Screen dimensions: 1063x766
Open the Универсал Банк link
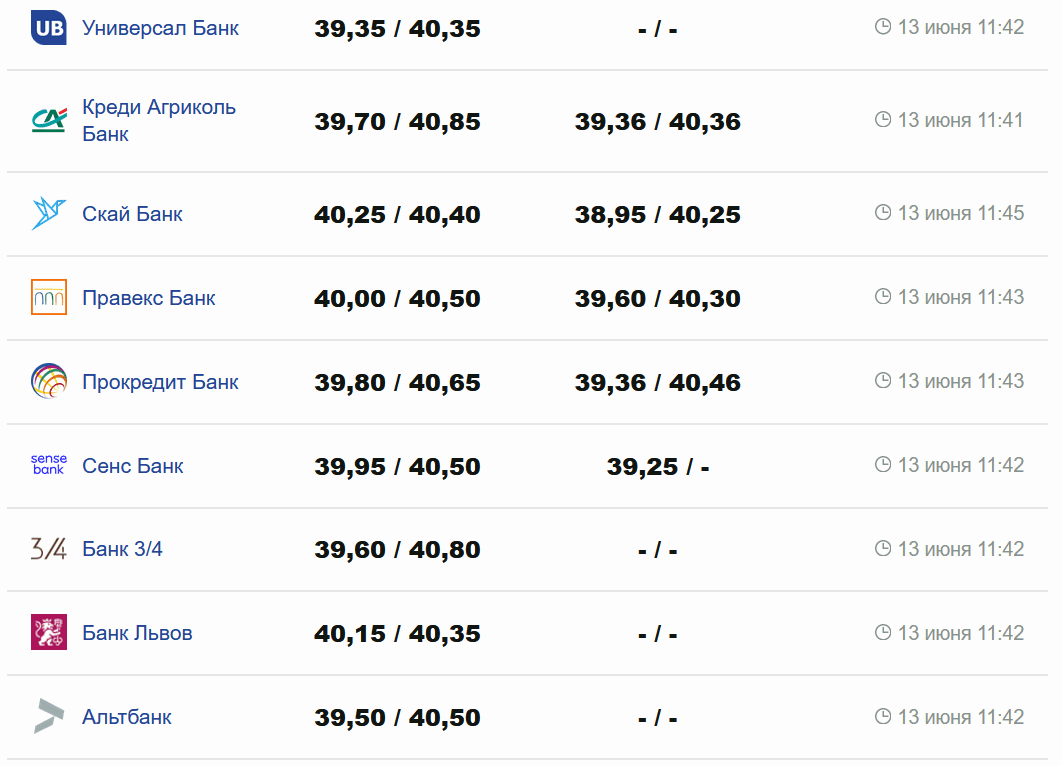click(160, 28)
